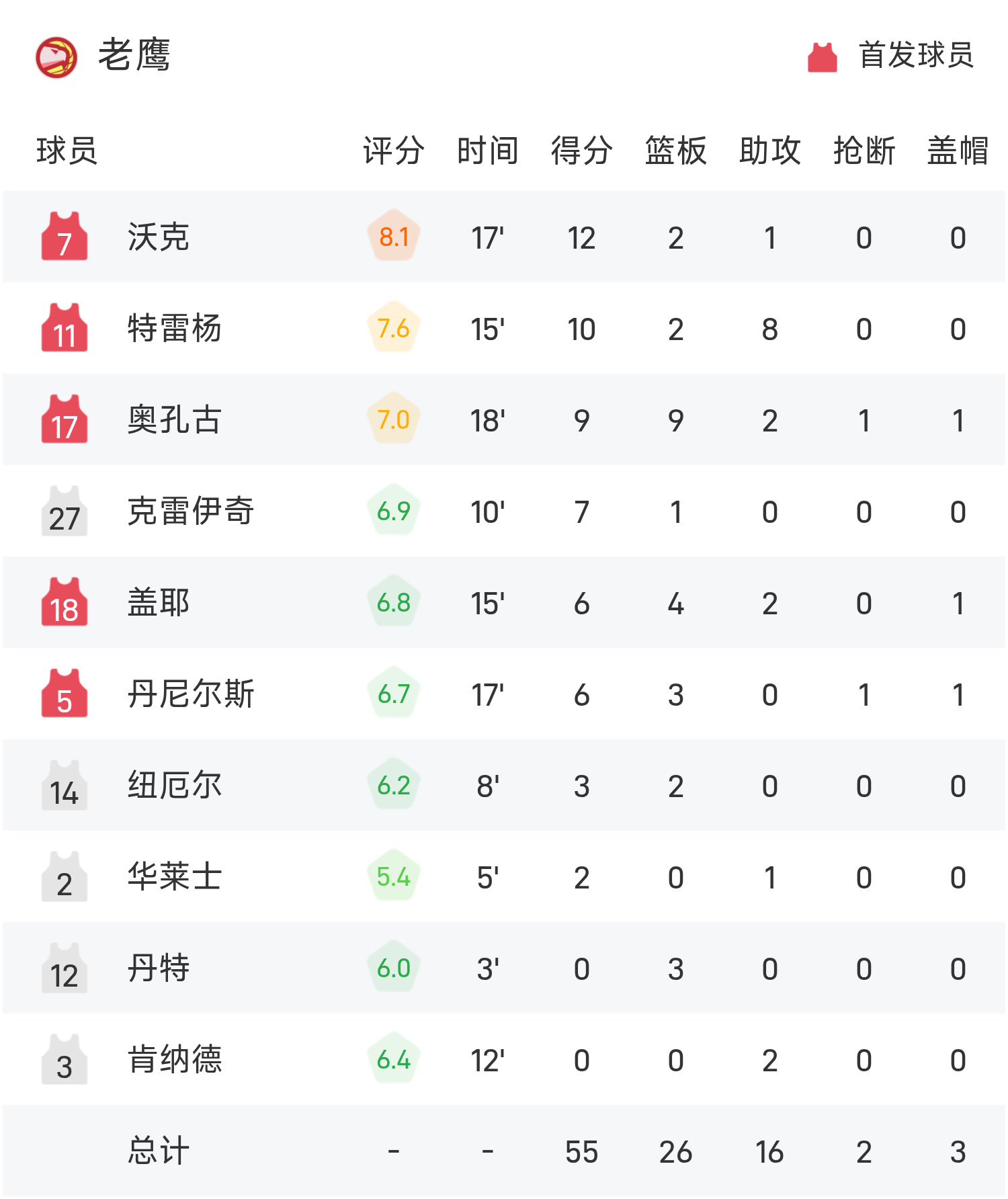Click the 8.1 rating badge
The width and height of the screenshot is (1008, 1199).
[x=394, y=237]
